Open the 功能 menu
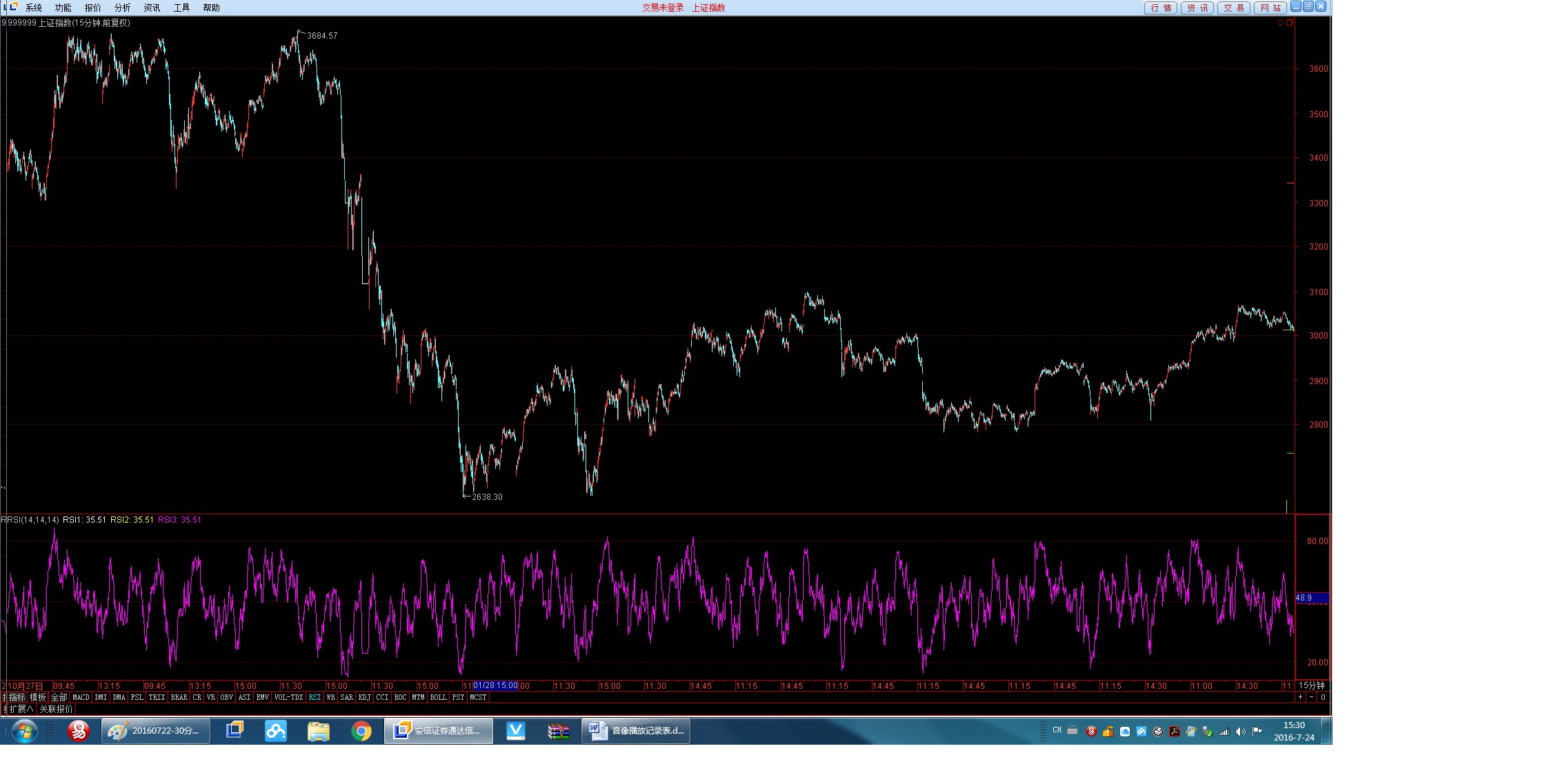Screen dimensions: 1556x784 coord(63,8)
